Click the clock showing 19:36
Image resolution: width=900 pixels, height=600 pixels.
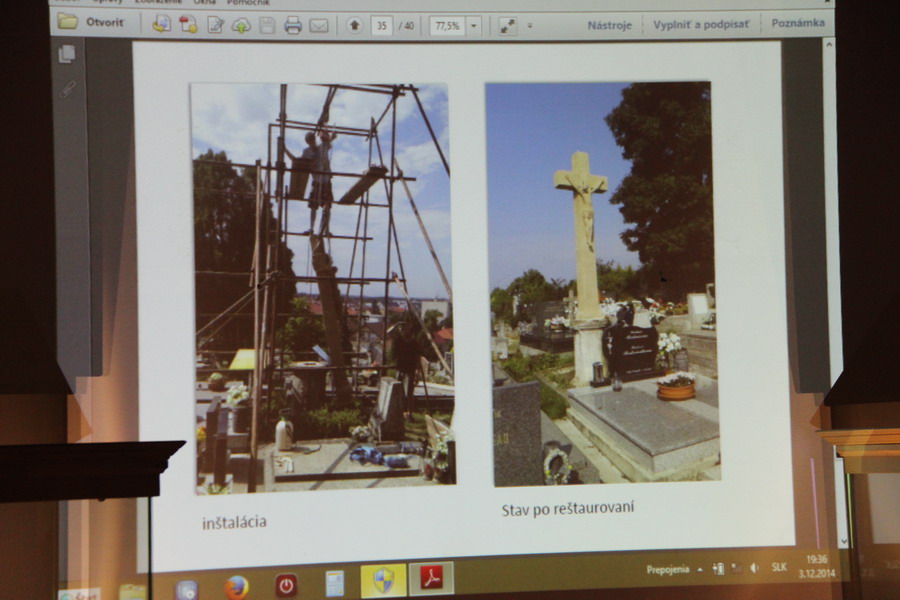[x=817, y=559]
